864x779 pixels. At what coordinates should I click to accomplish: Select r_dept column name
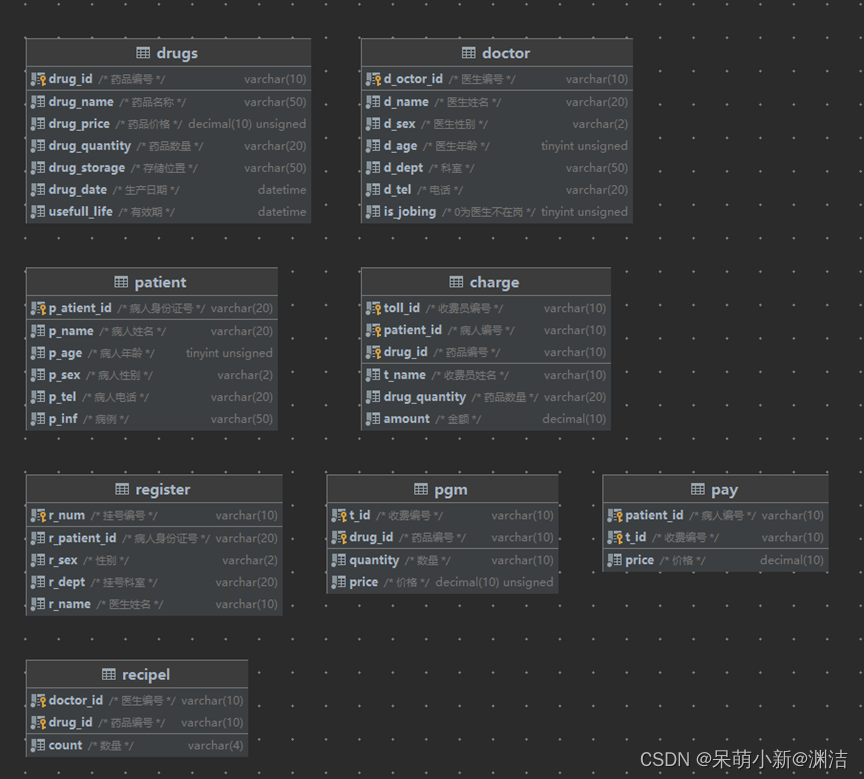coord(67,582)
